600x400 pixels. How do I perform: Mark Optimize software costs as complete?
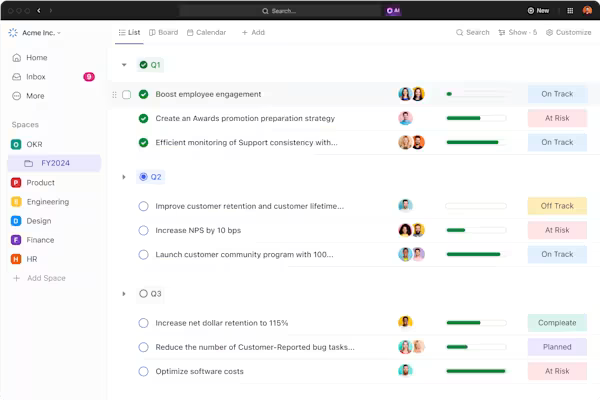(x=143, y=371)
